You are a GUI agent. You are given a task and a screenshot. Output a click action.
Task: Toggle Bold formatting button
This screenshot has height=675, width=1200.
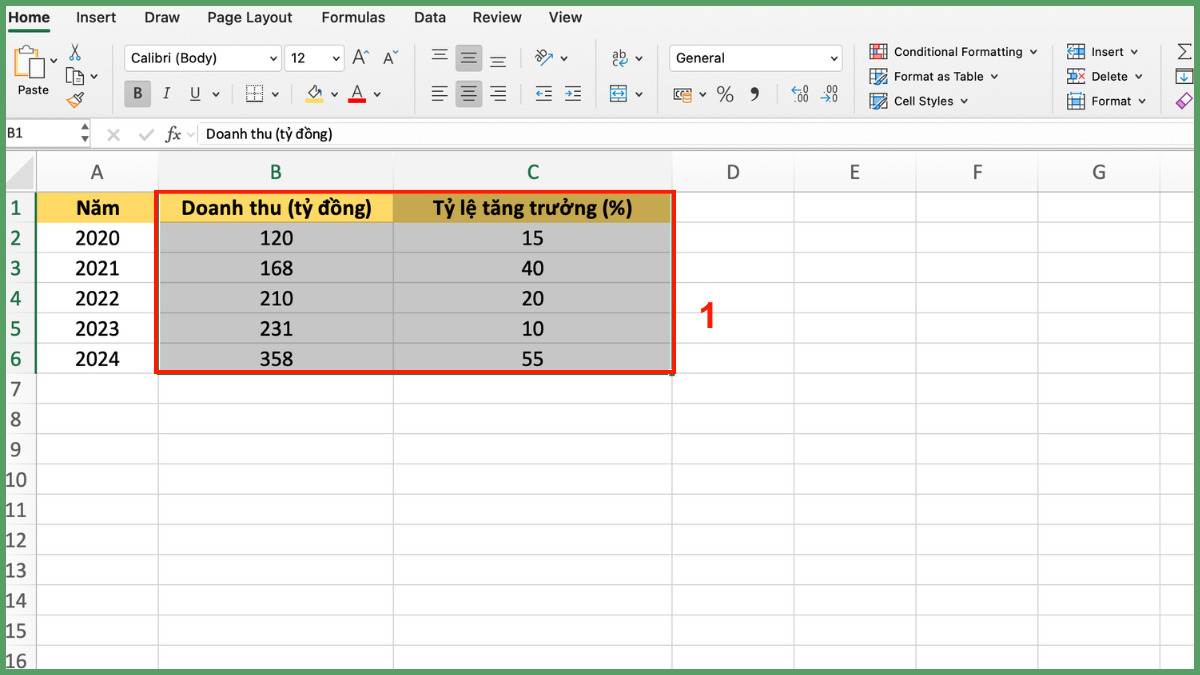coord(137,94)
